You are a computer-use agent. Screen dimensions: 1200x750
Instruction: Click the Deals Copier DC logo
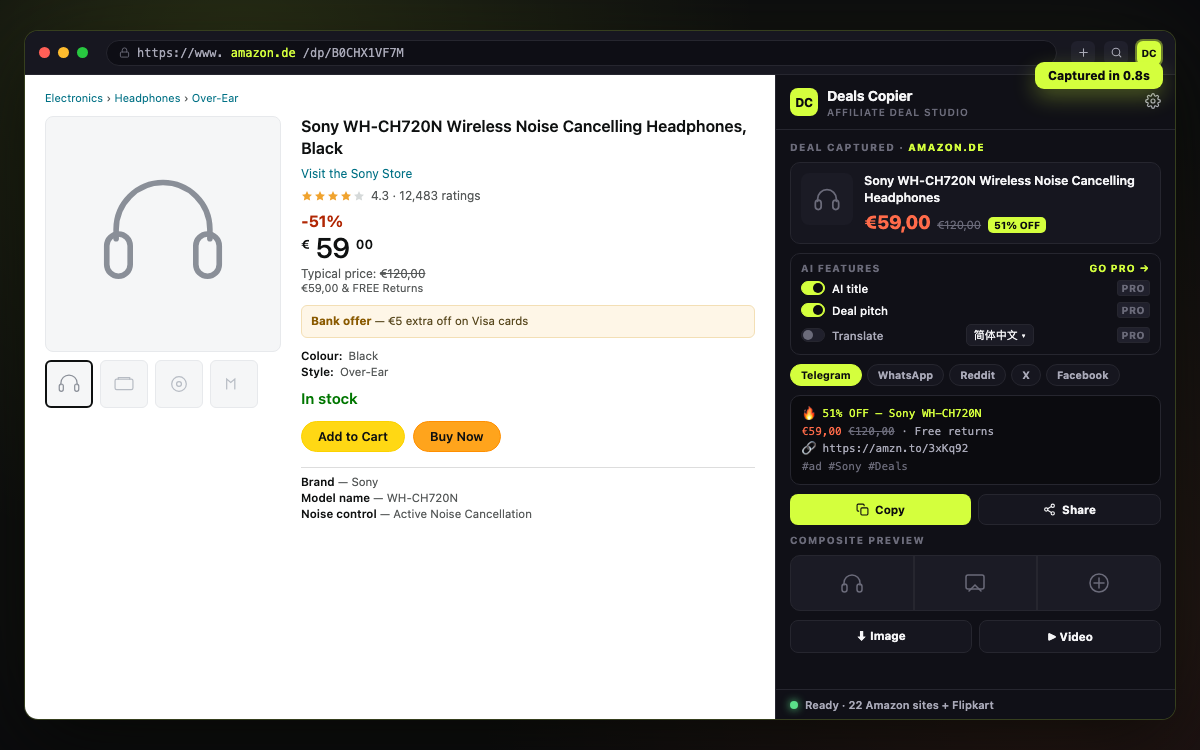(804, 102)
